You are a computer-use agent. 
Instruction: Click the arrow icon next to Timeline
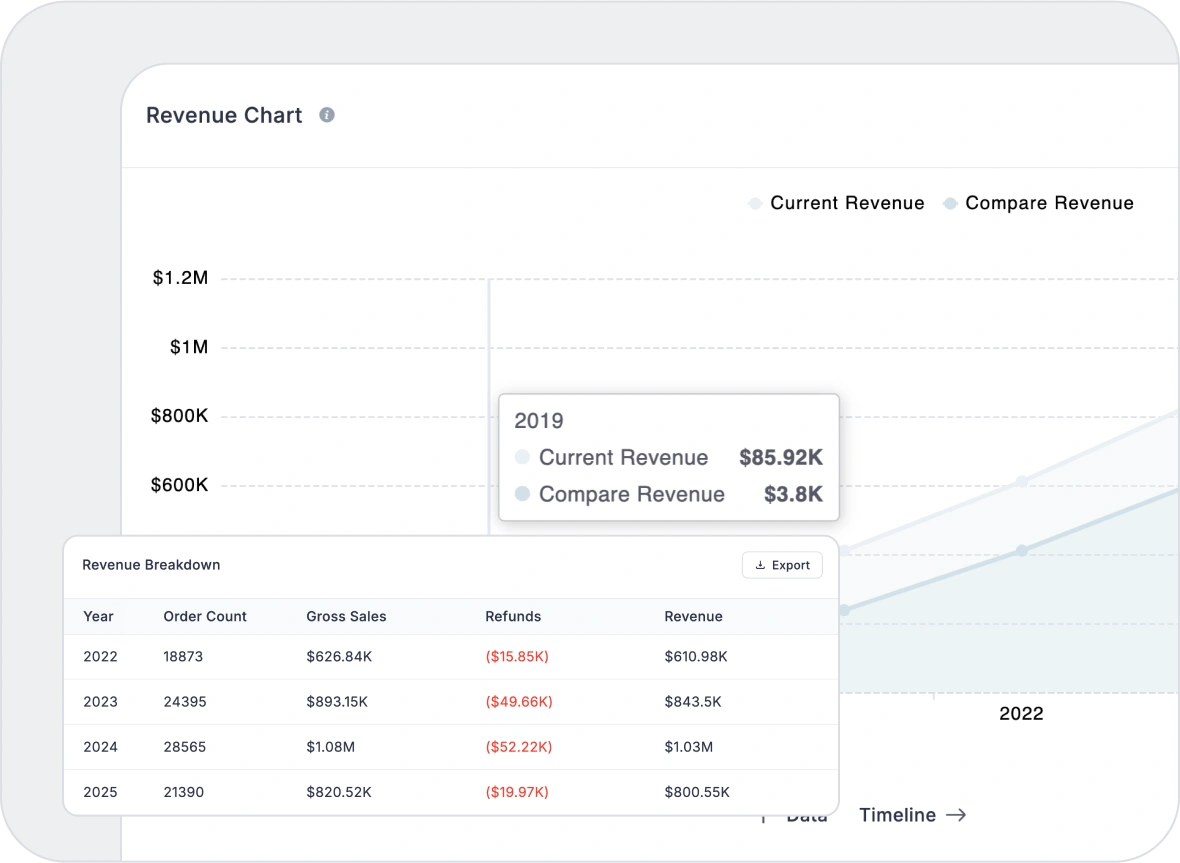954,815
